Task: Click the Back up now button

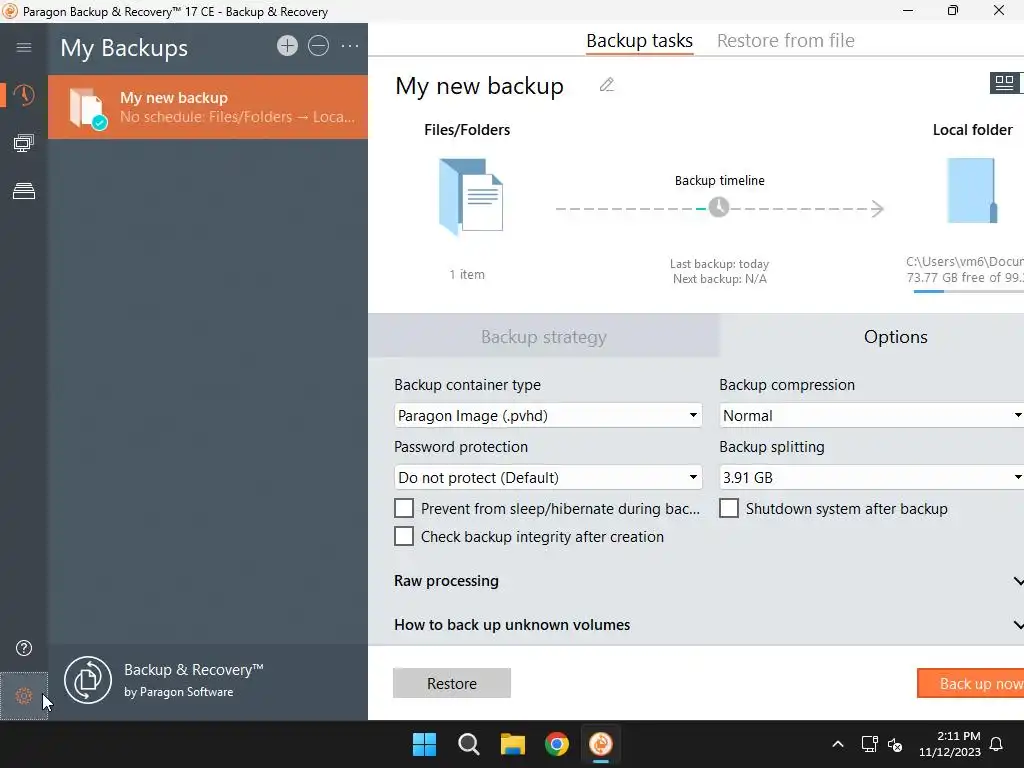Action: [x=970, y=683]
